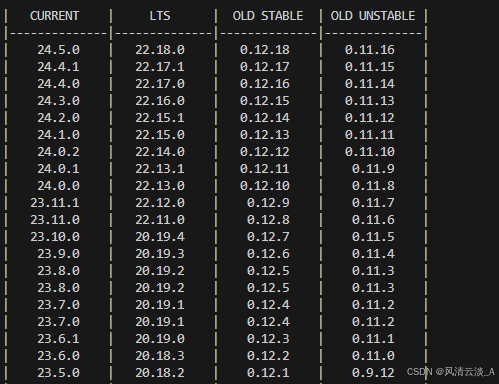Screen dimensions: 499x384
Task: Select version 24.4.1
Action: (58, 67)
